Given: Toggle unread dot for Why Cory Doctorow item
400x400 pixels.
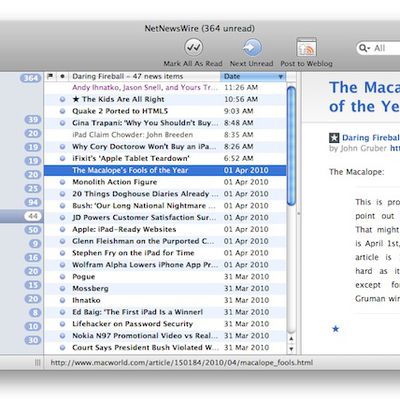Looking at the screenshot, I should pyautogui.click(x=62, y=147).
